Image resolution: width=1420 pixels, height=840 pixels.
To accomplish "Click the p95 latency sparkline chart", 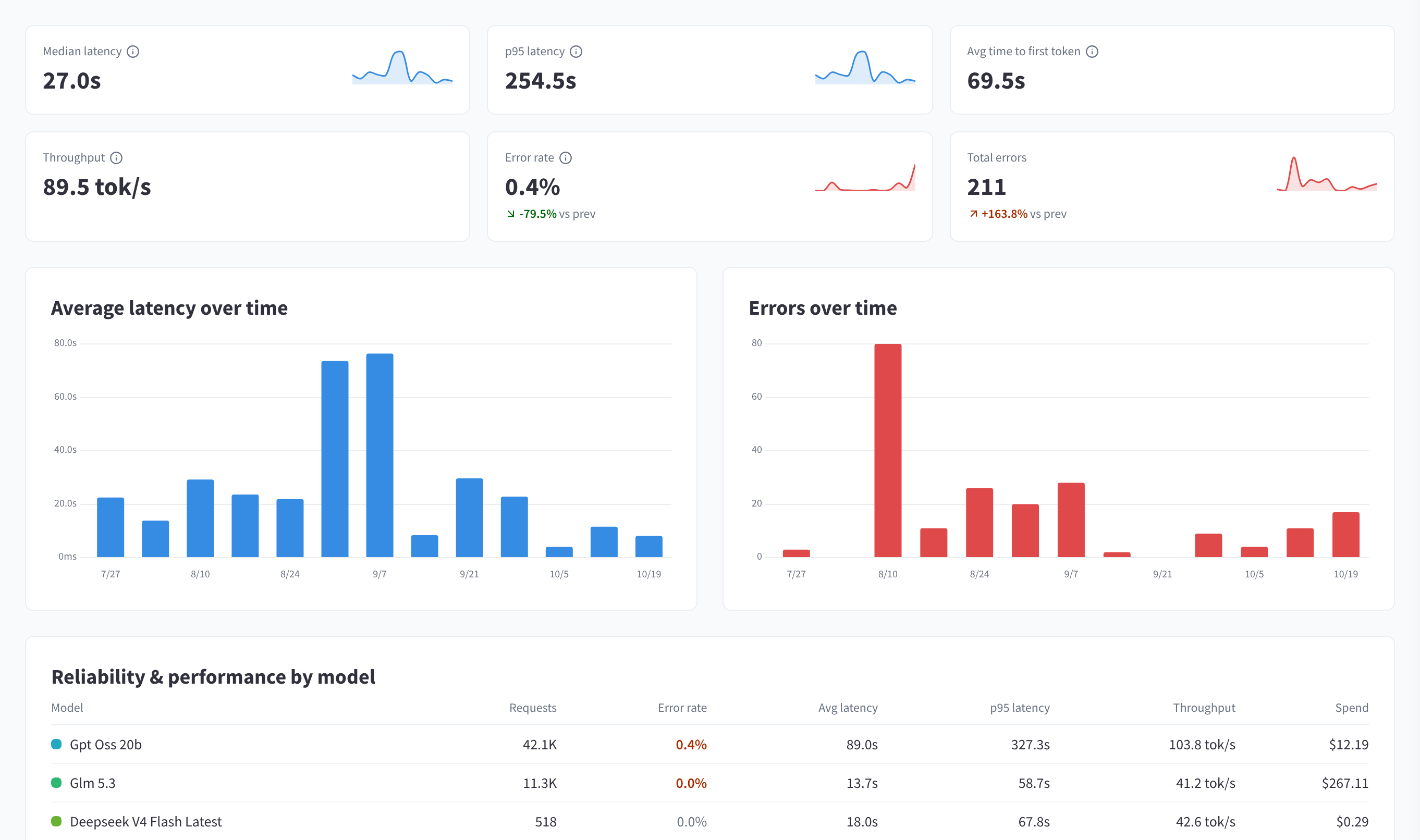I will click(865, 67).
